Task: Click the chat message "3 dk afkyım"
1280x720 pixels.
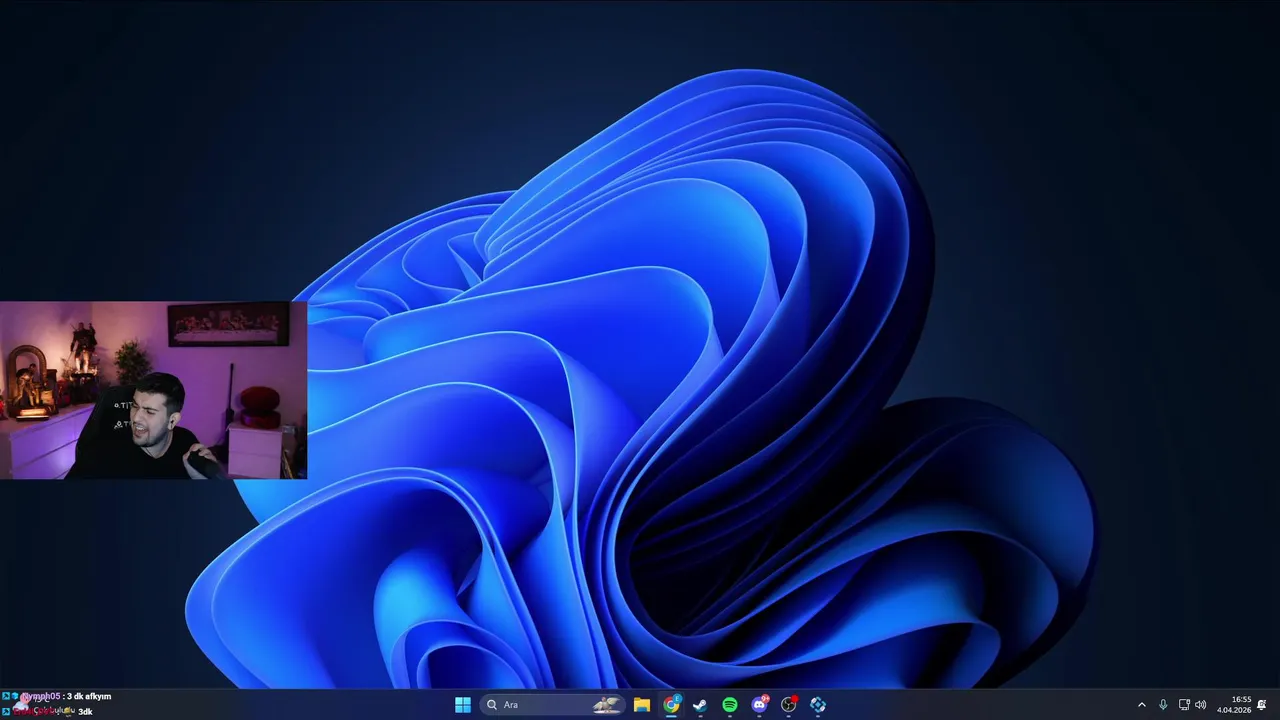Action: (89, 696)
